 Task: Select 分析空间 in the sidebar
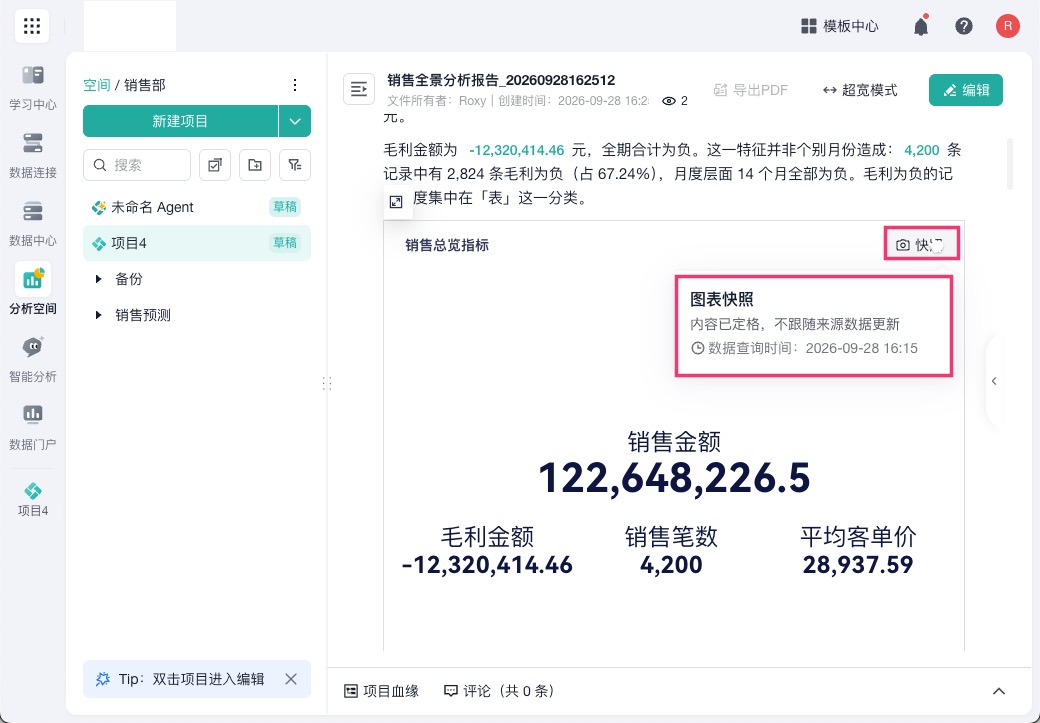coord(32,290)
